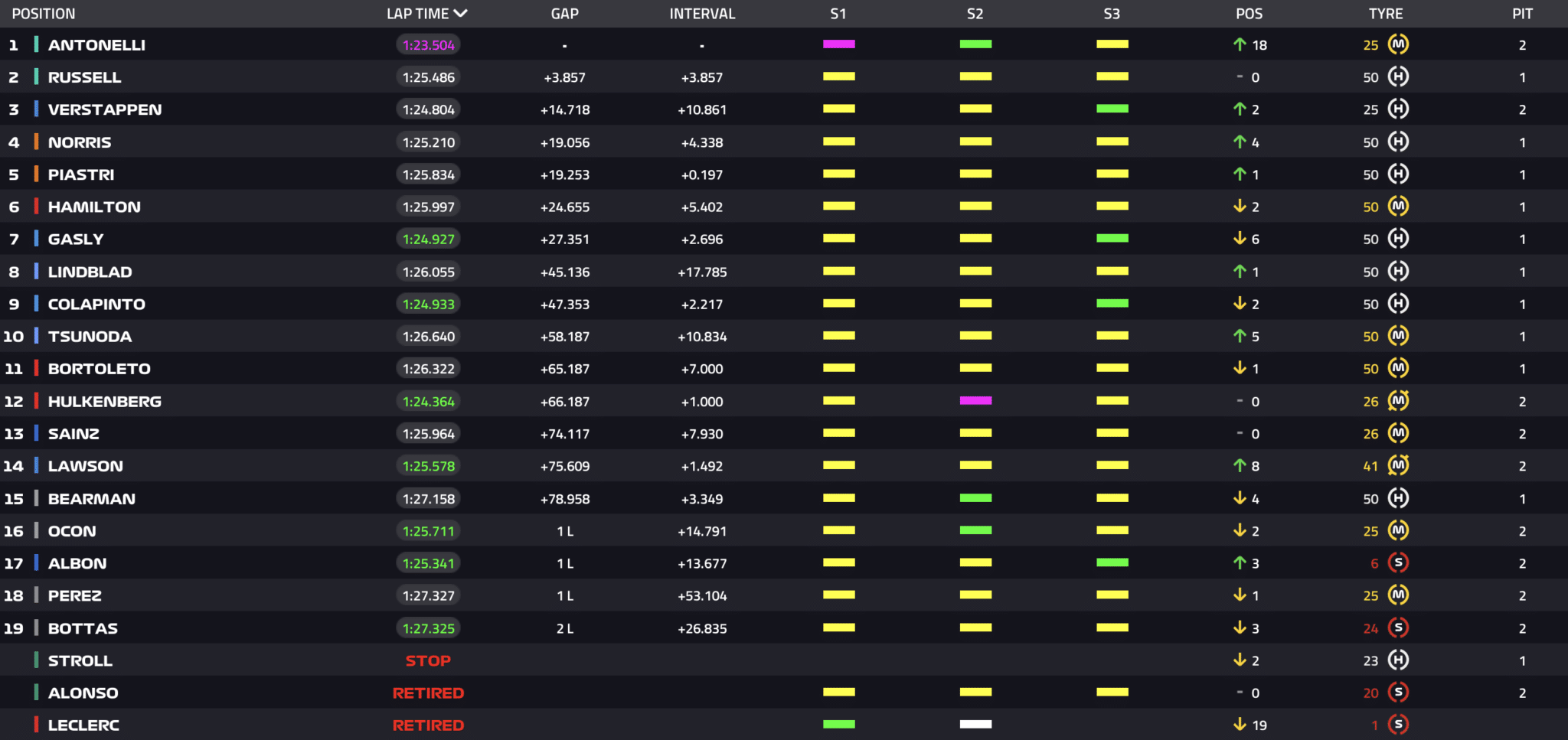Click Leclerc's soft tyre icon
The image size is (1568, 740).
tap(1398, 724)
